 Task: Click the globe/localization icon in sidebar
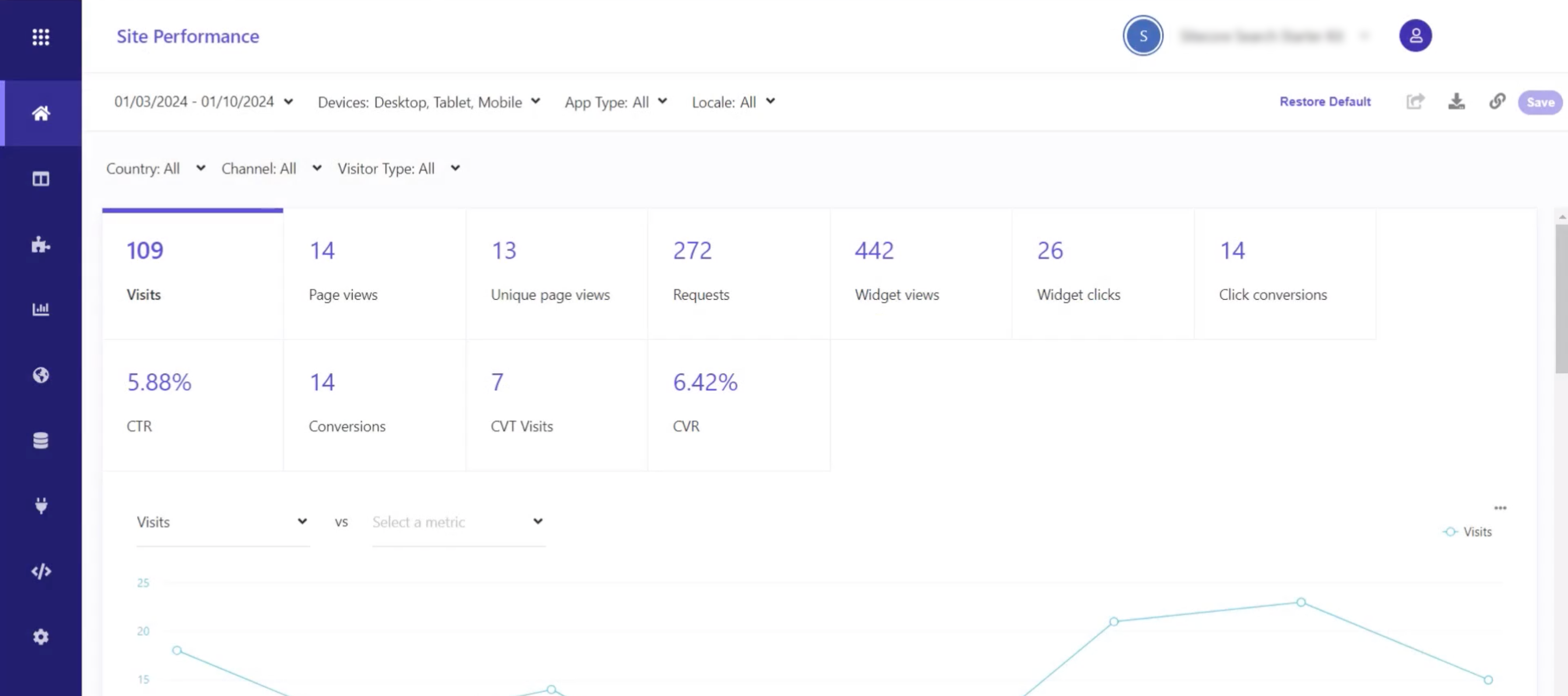pos(41,375)
